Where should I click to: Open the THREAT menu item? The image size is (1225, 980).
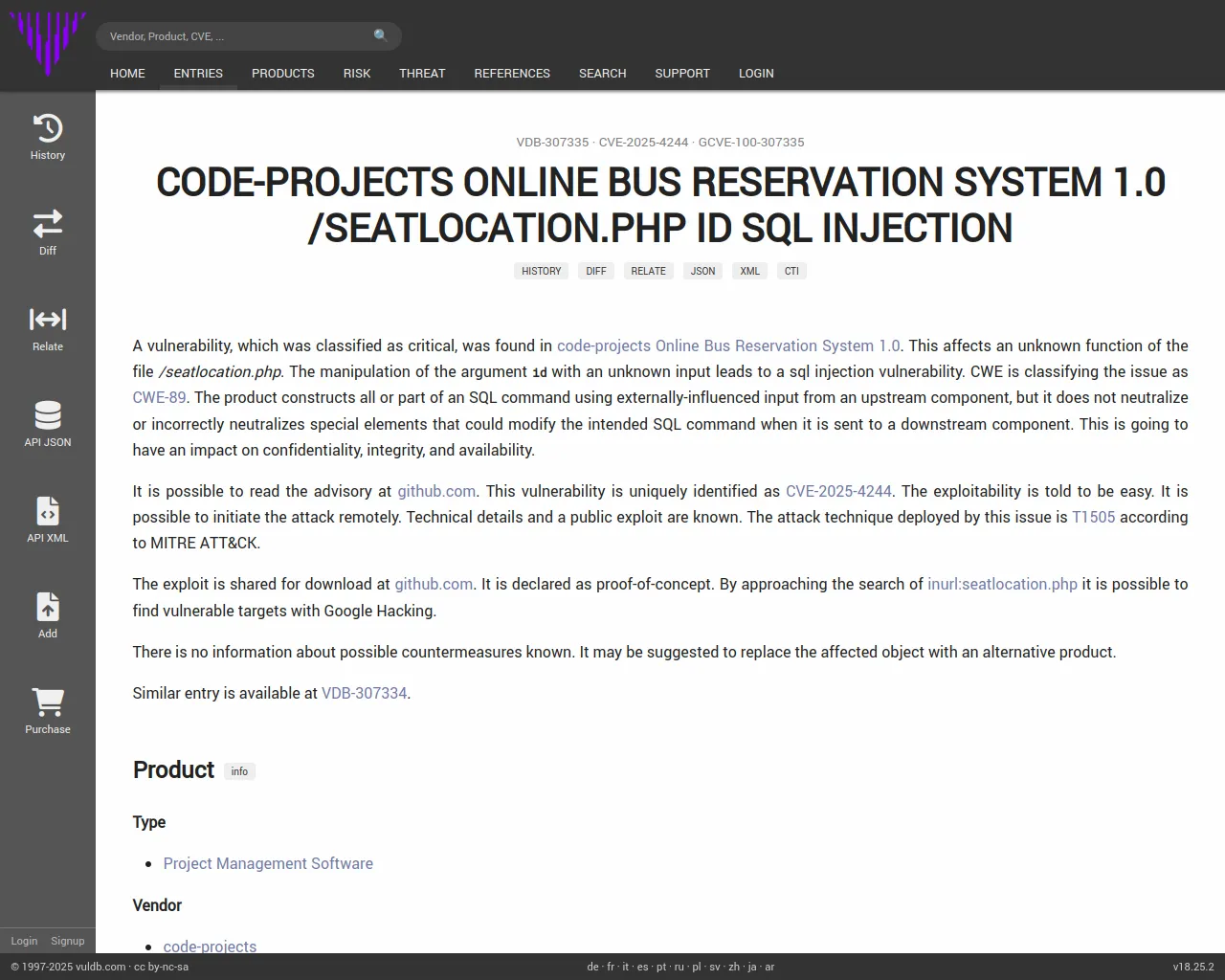point(422,73)
